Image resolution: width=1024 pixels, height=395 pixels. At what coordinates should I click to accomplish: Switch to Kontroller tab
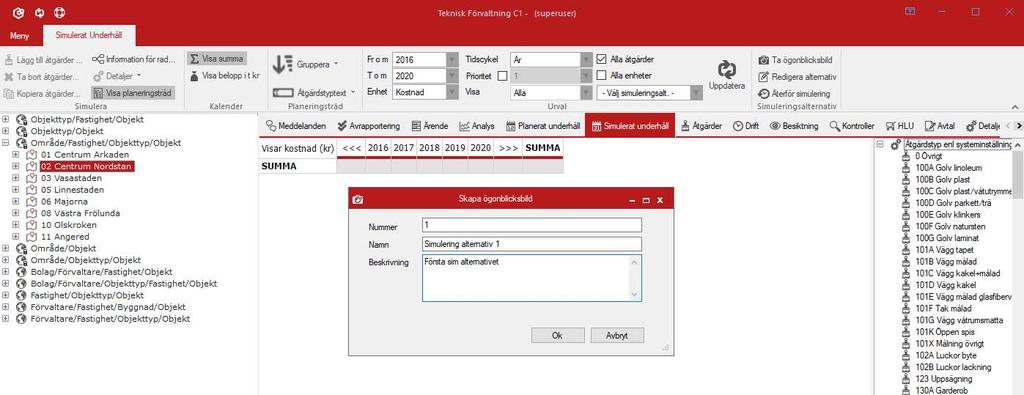pos(852,126)
